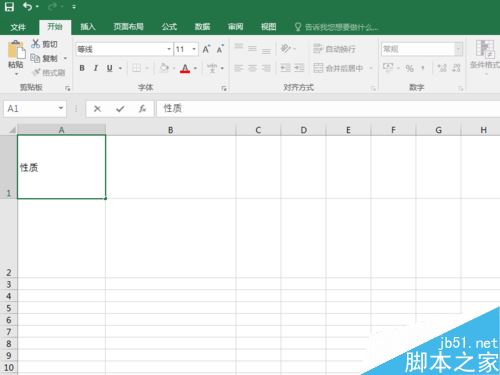
Task: Click the Align Right icon
Action: tap(266, 68)
